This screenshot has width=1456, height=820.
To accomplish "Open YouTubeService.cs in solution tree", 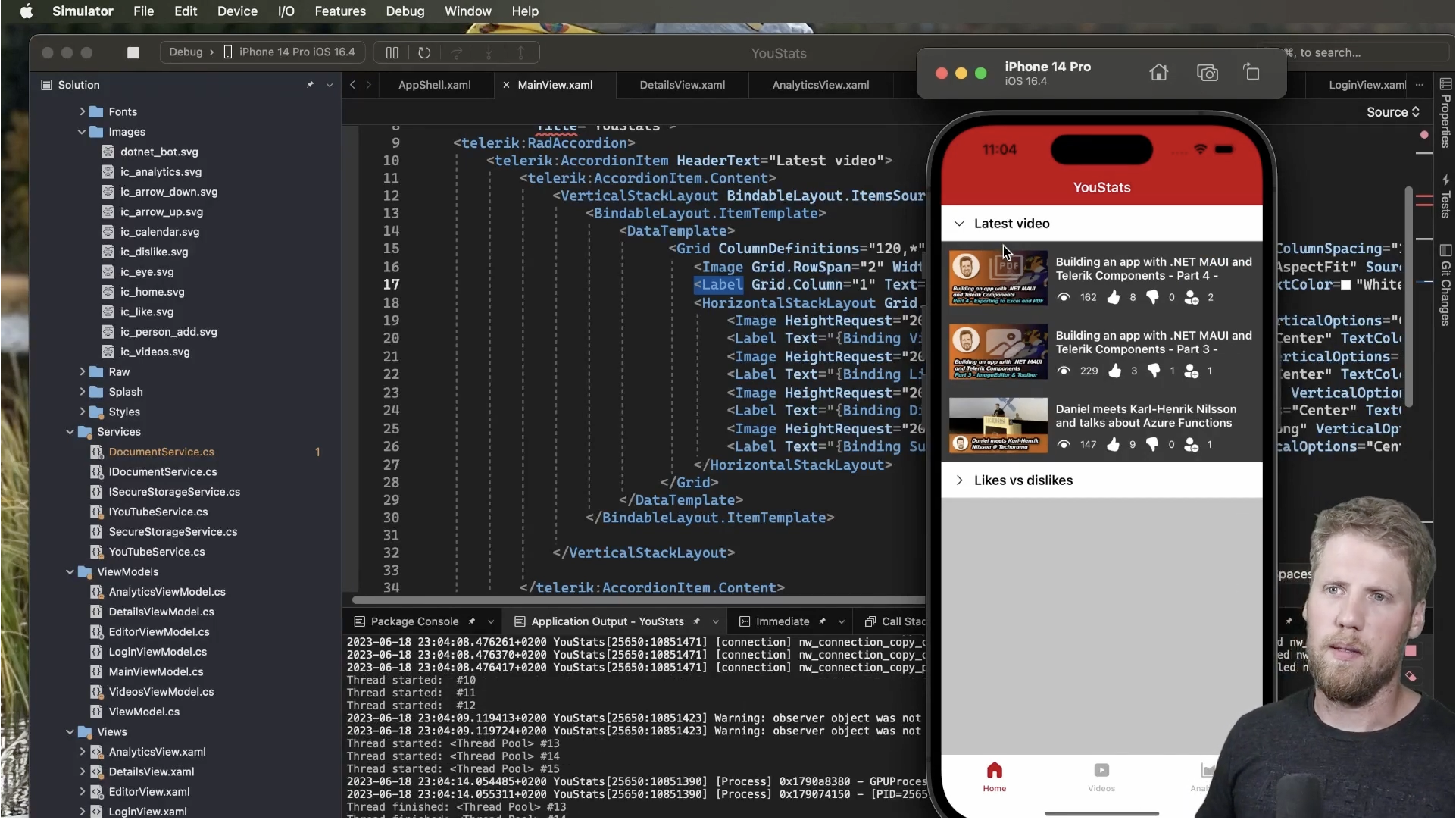I will pyautogui.click(x=156, y=552).
